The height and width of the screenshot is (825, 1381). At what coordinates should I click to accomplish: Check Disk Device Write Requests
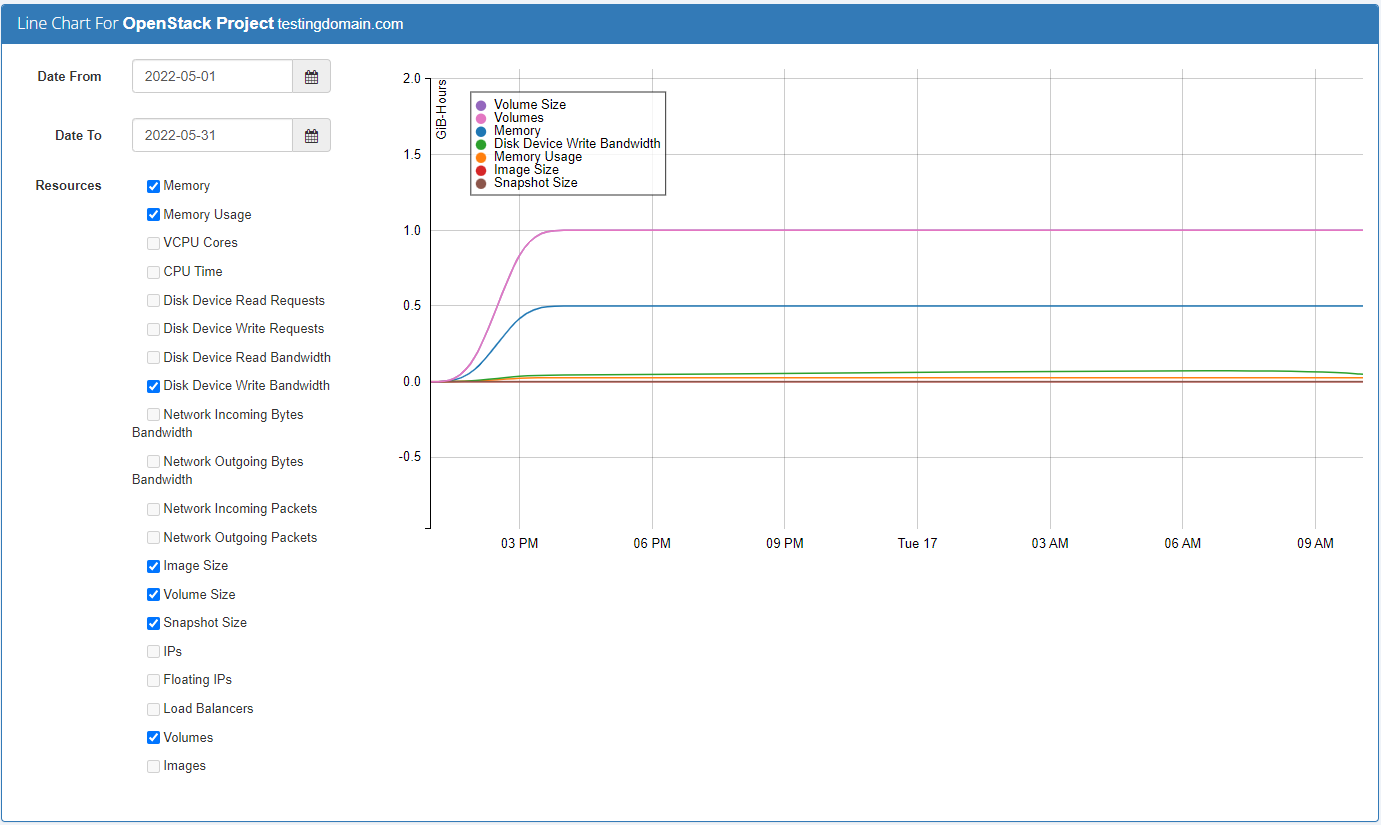(153, 329)
